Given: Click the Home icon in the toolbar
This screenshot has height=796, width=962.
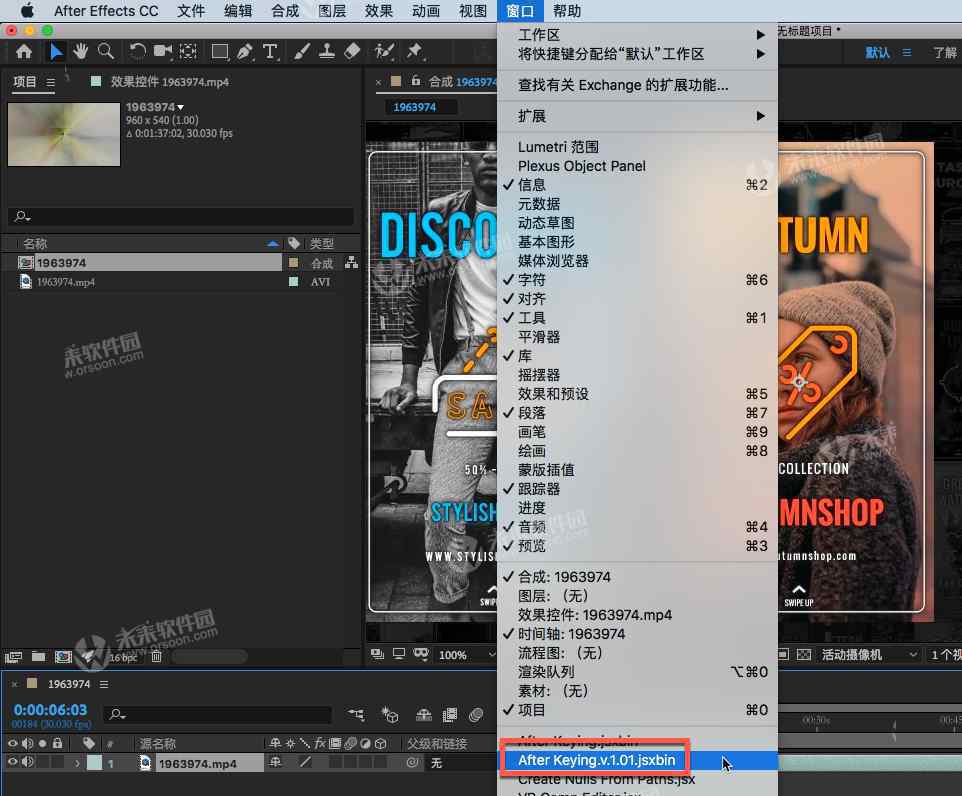Looking at the screenshot, I should coord(24,52).
